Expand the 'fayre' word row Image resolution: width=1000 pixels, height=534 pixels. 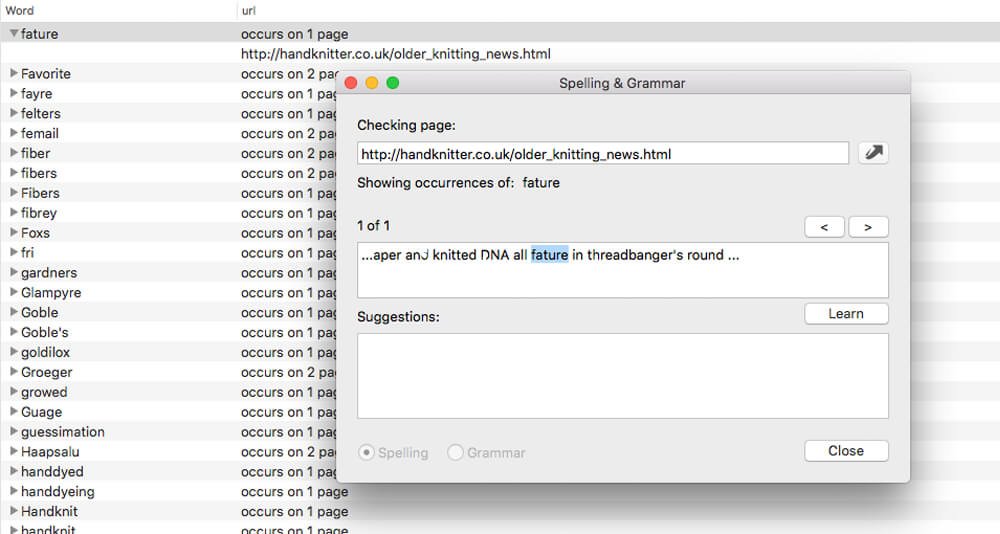(x=14, y=94)
